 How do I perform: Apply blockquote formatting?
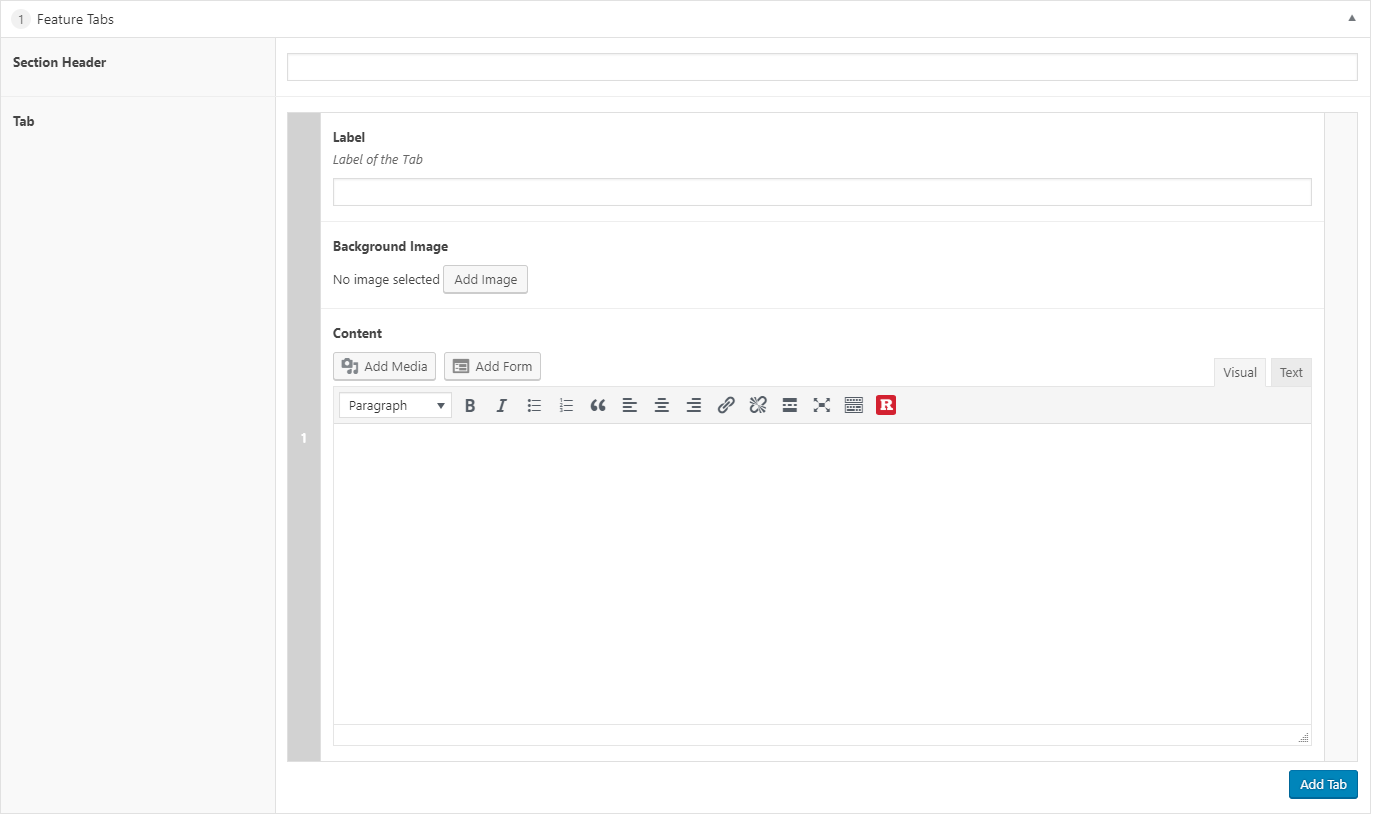[x=598, y=405]
